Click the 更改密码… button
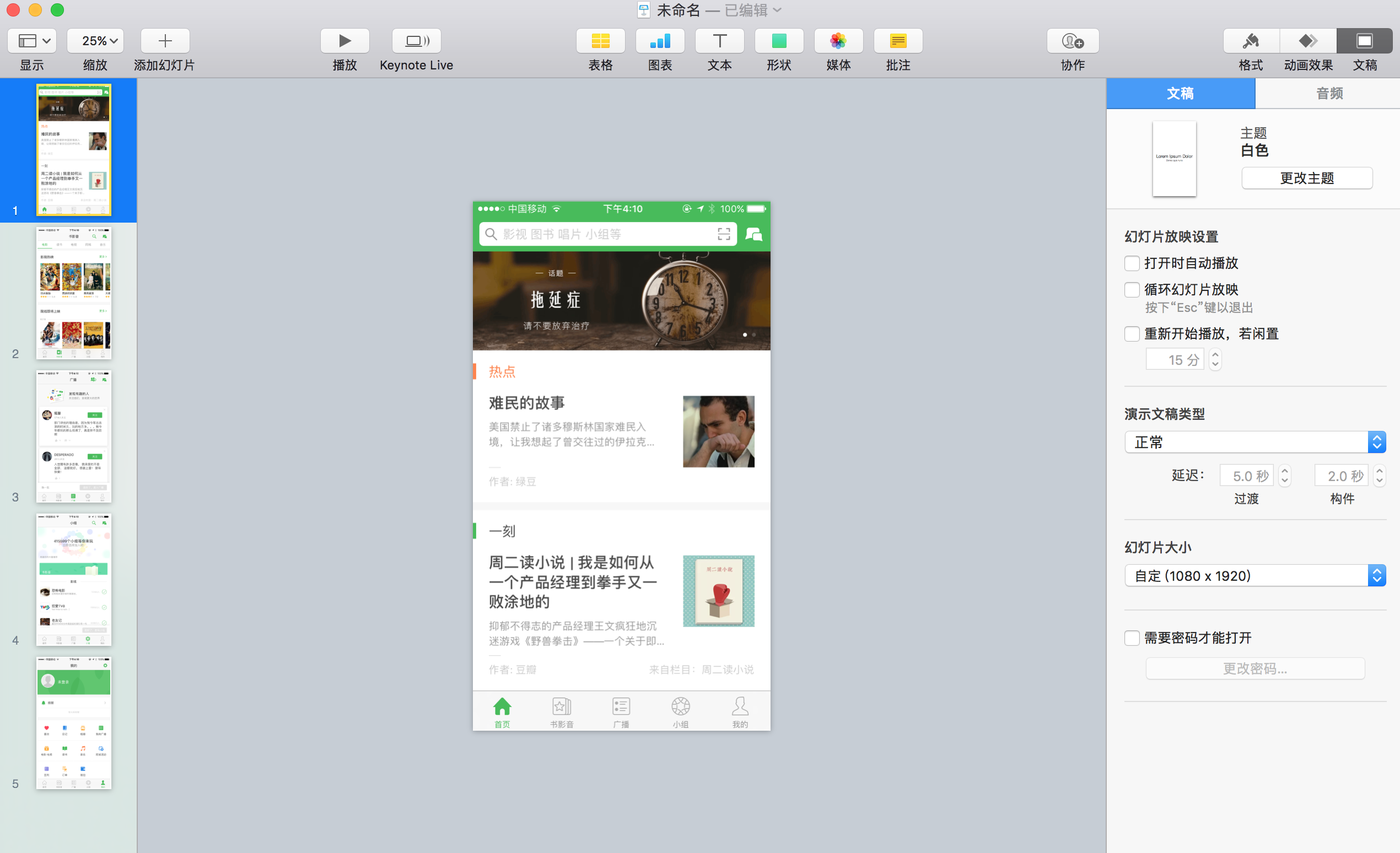Screen dimensions: 1400x853 [x=1255, y=669]
